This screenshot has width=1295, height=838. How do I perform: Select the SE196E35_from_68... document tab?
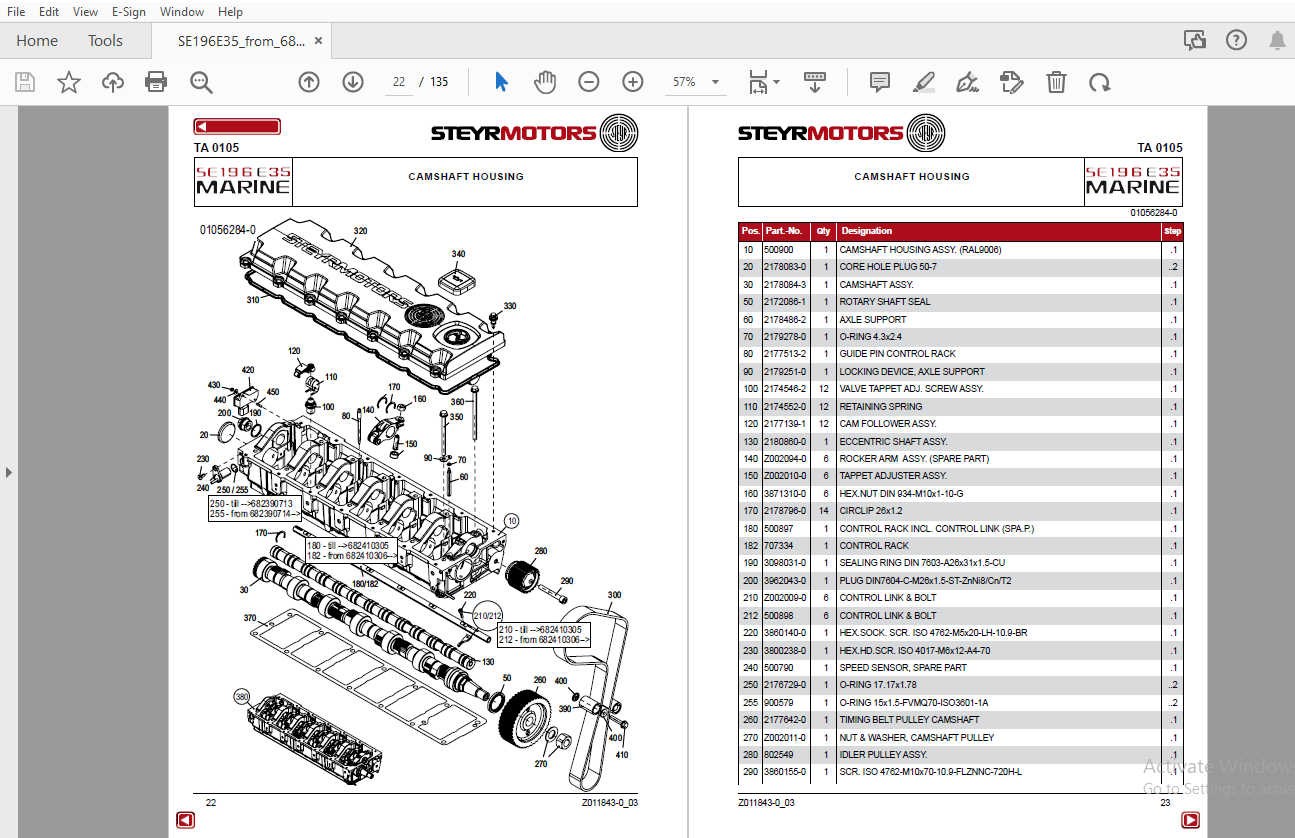241,41
